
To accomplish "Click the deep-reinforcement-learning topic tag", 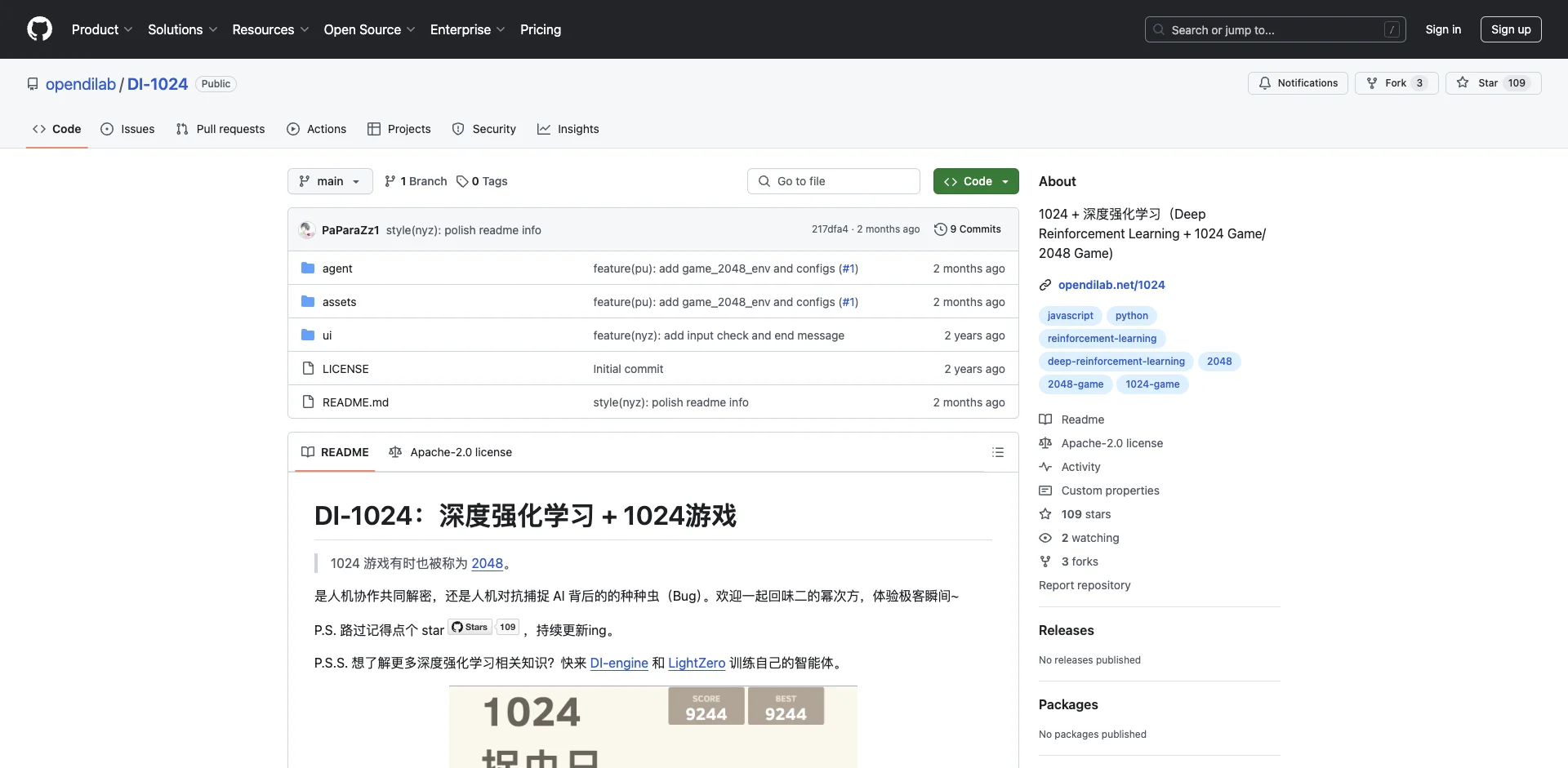I will [1116, 362].
